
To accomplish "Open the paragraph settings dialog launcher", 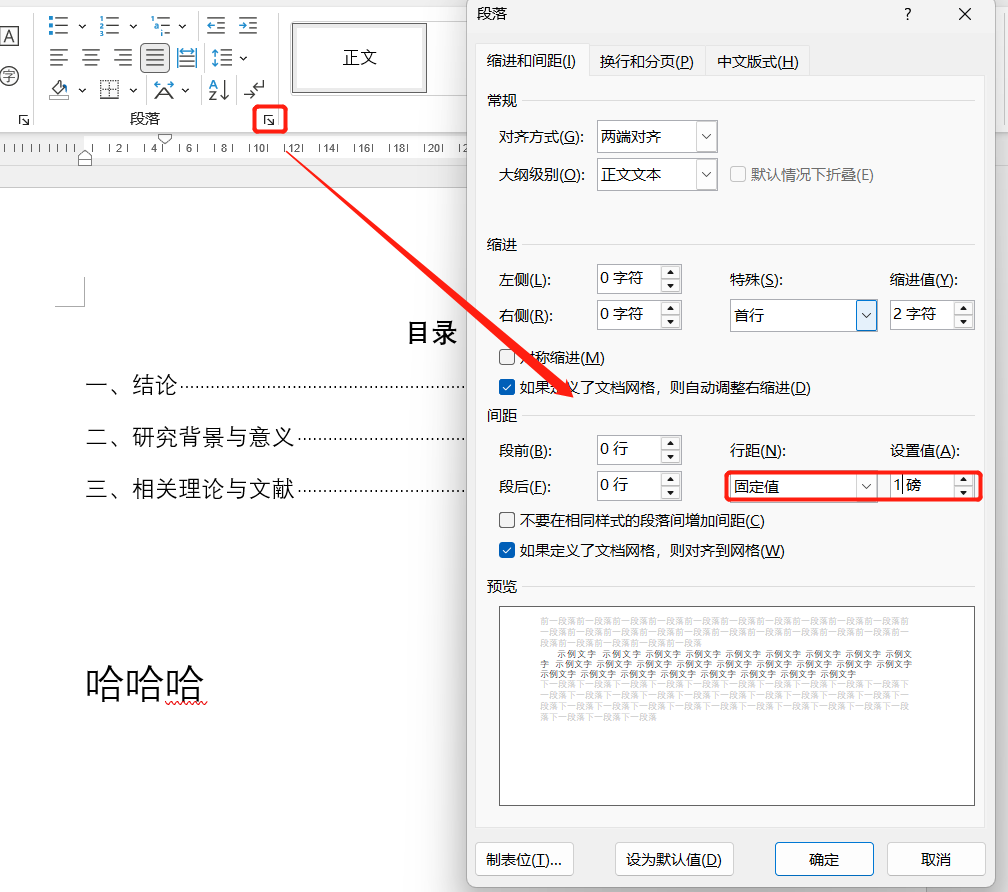I will tap(269, 120).
